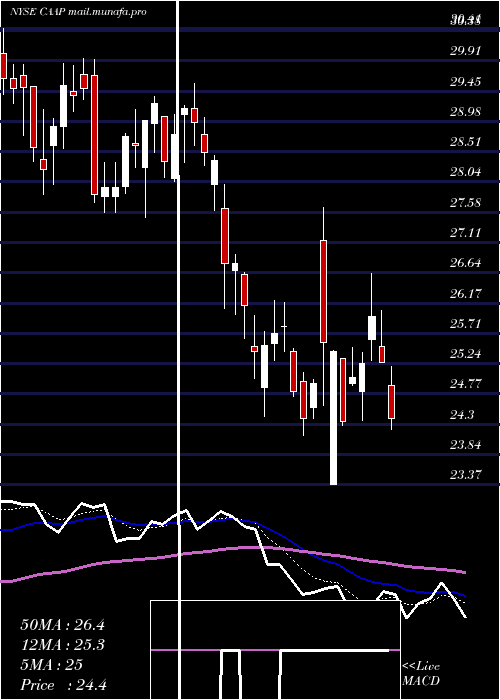This screenshot has height=700, width=500.
Task: Click the 28.04 price axis value
Action: (x=466, y=172)
